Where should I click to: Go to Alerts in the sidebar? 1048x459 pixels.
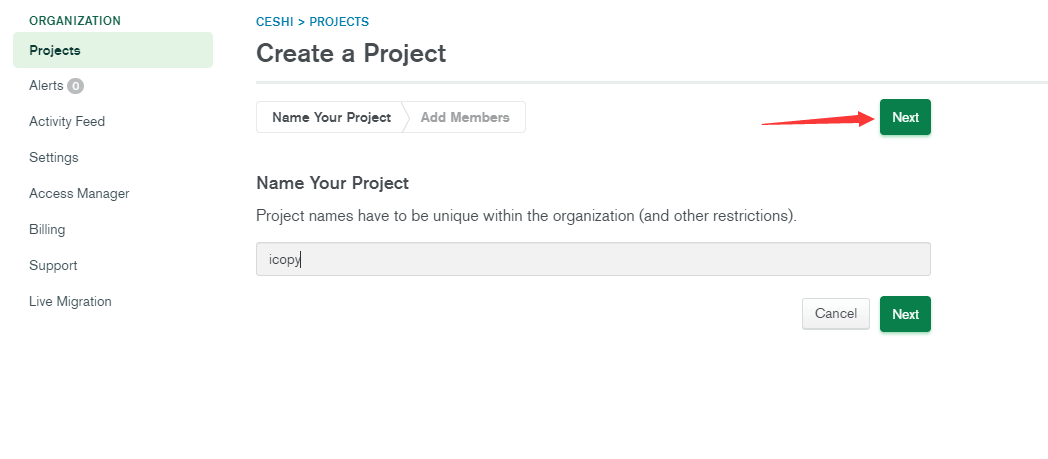(x=46, y=86)
